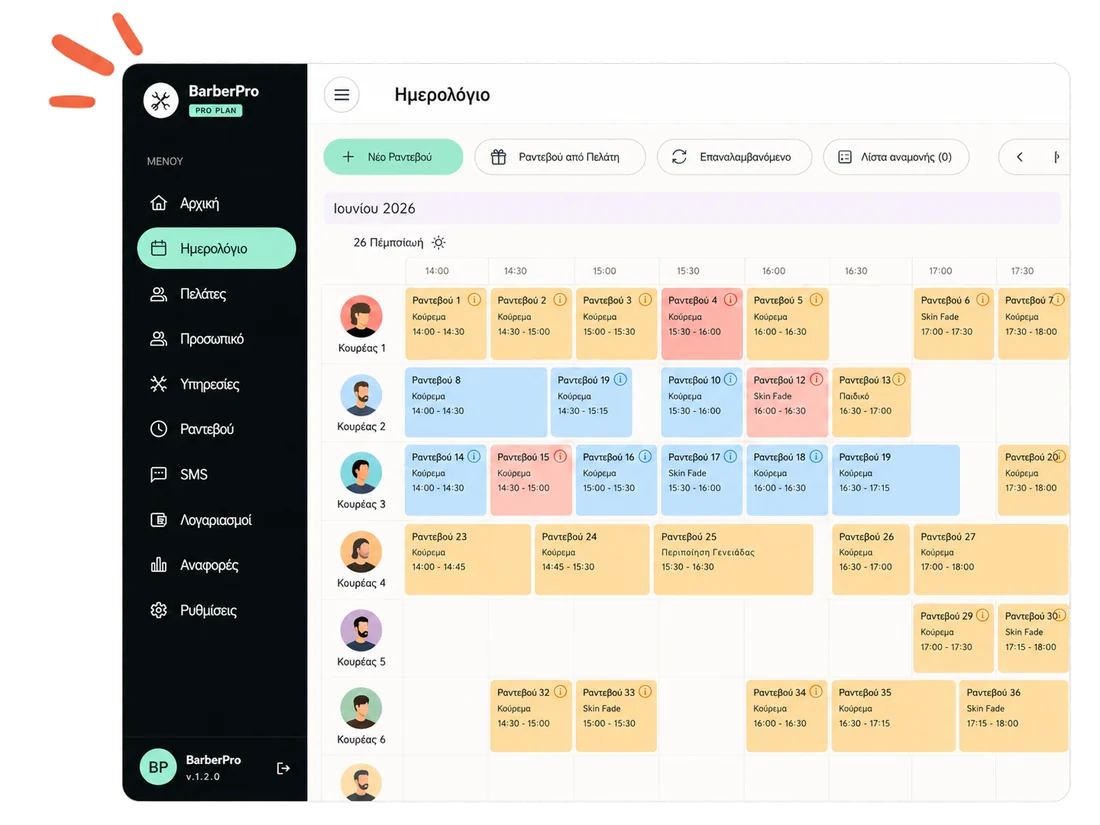Go to previous day with left chevron
The width and height of the screenshot is (1100, 825).
click(x=1019, y=157)
